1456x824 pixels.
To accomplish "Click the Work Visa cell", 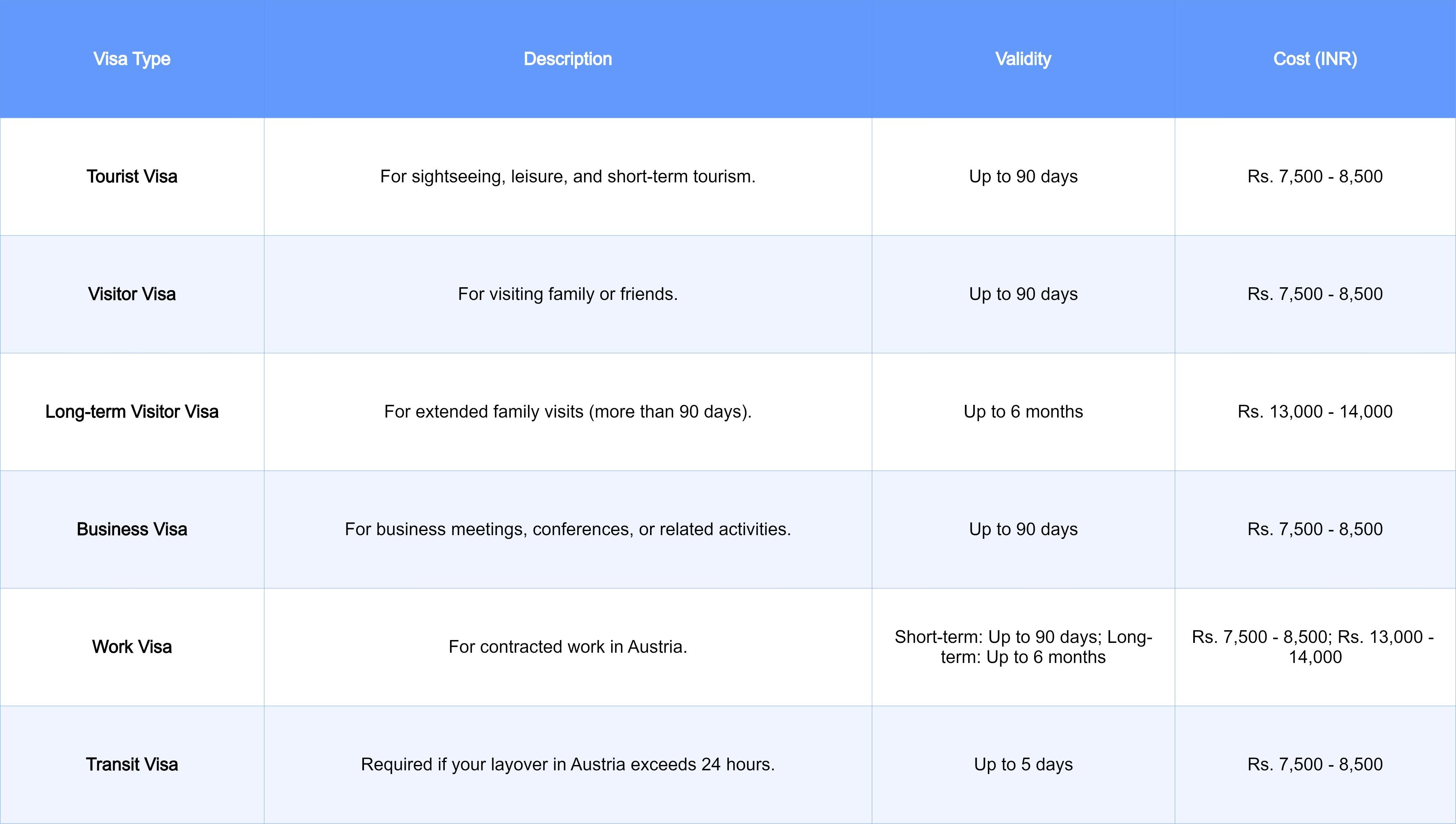I will (132, 647).
